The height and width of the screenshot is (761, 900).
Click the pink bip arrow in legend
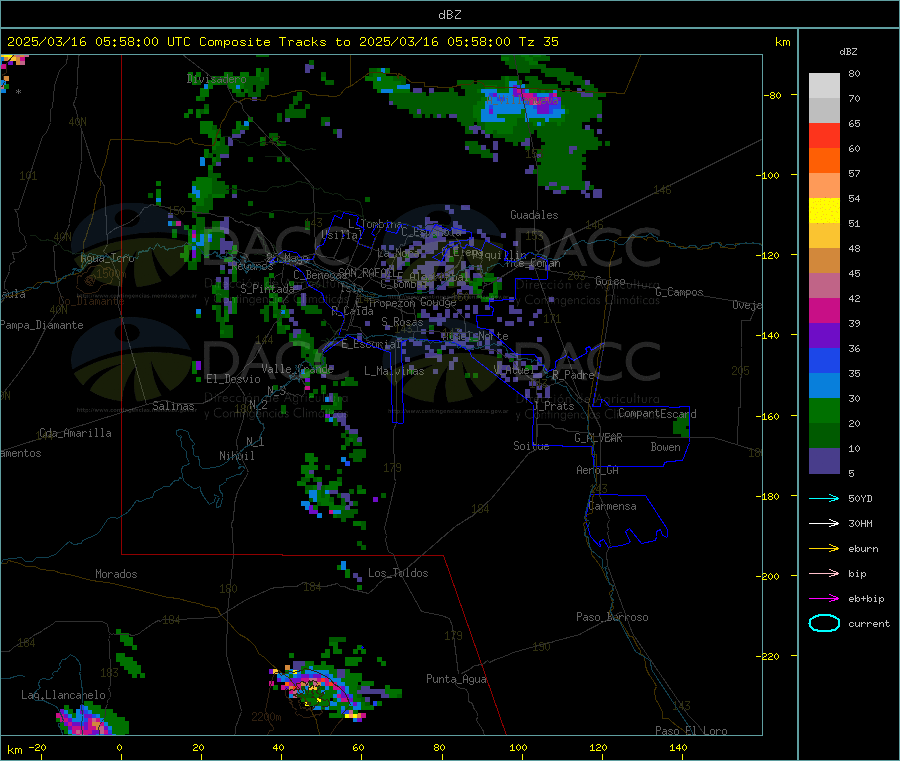click(824, 573)
